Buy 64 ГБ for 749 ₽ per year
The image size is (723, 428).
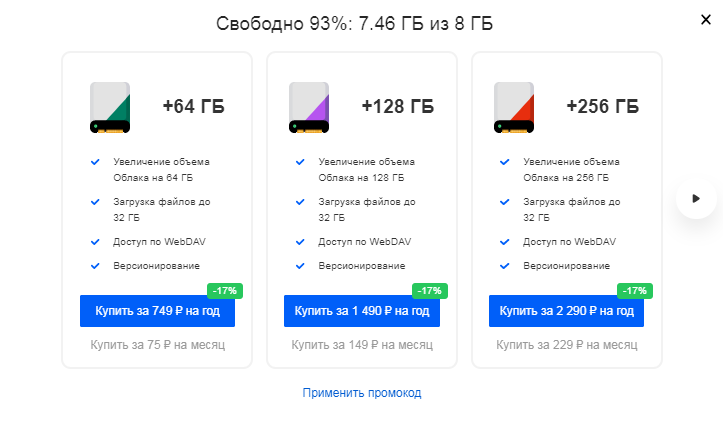pos(157,311)
